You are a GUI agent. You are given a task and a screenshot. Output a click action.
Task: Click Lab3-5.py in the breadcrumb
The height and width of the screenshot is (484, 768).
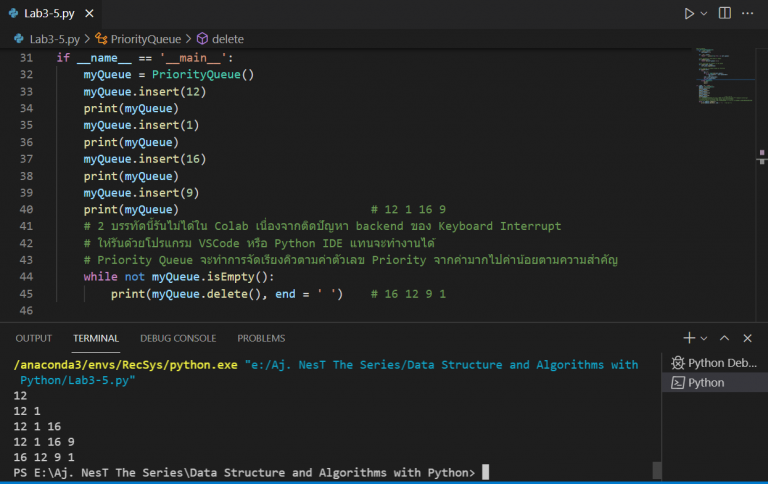coord(57,39)
